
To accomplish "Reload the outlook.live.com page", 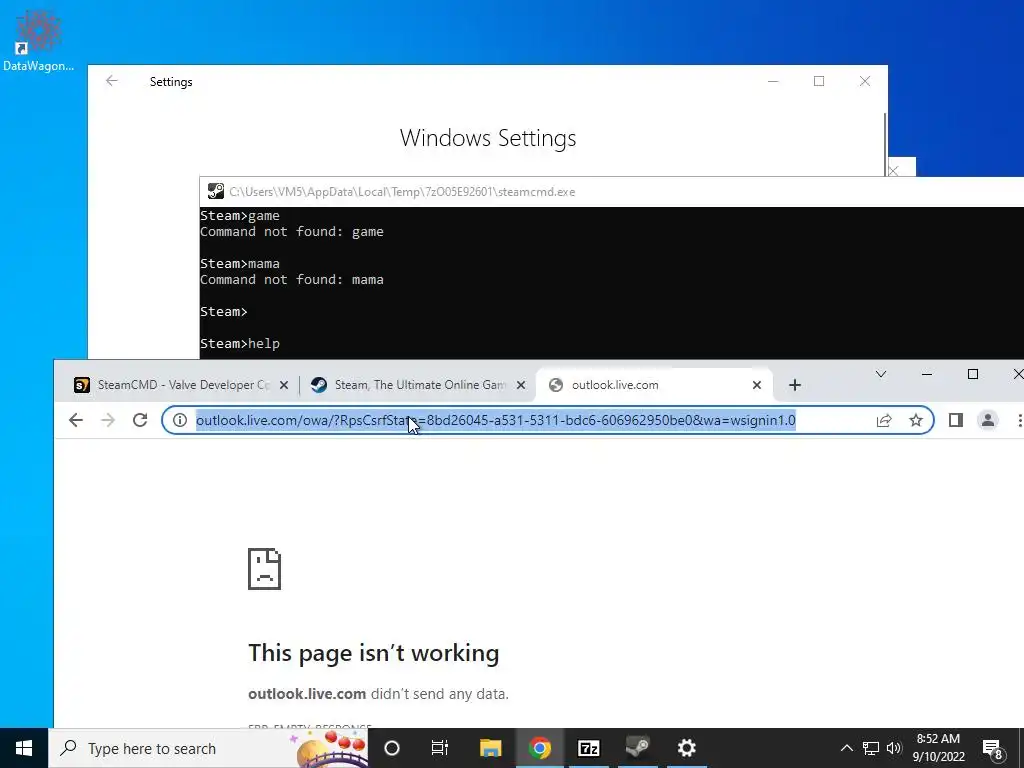I will pyautogui.click(x=140, y=420).
